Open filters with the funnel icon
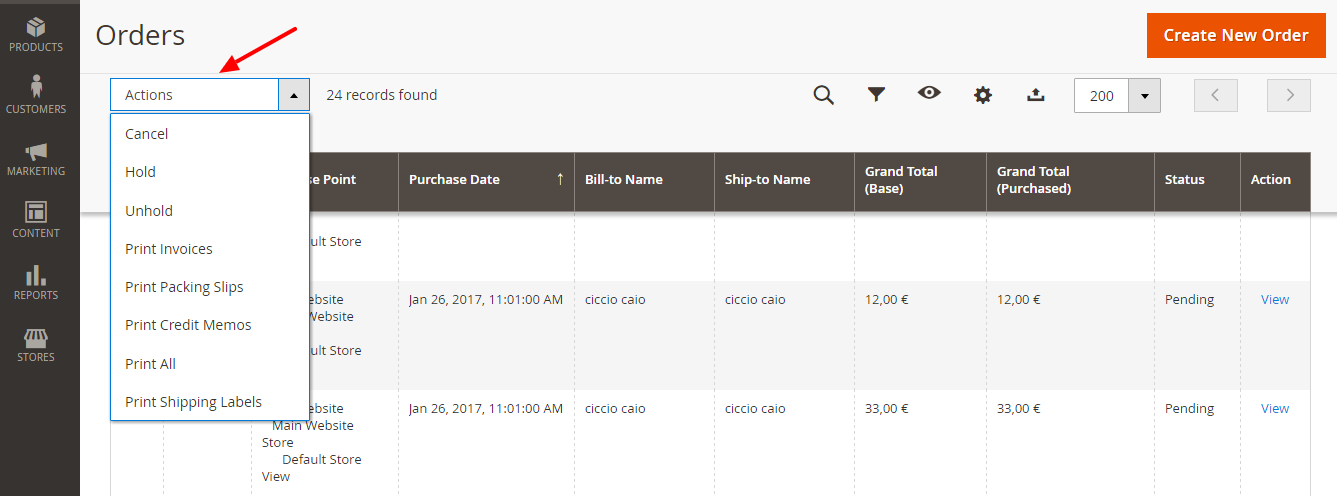This screenshot has height=496, width=1337. click(x=876, y=95)
